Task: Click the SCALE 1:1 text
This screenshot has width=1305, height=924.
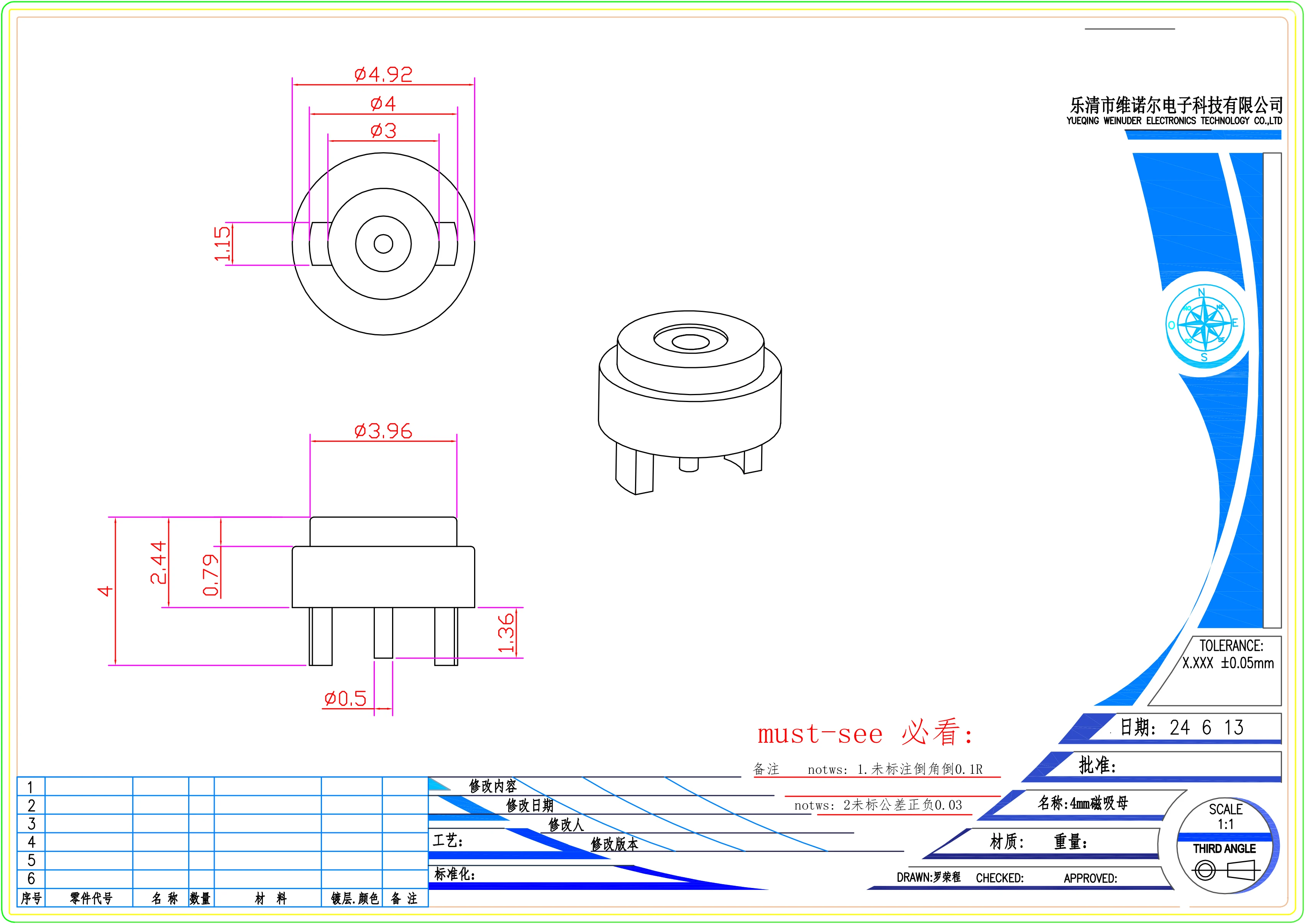Action: [x=1225, y=816]
